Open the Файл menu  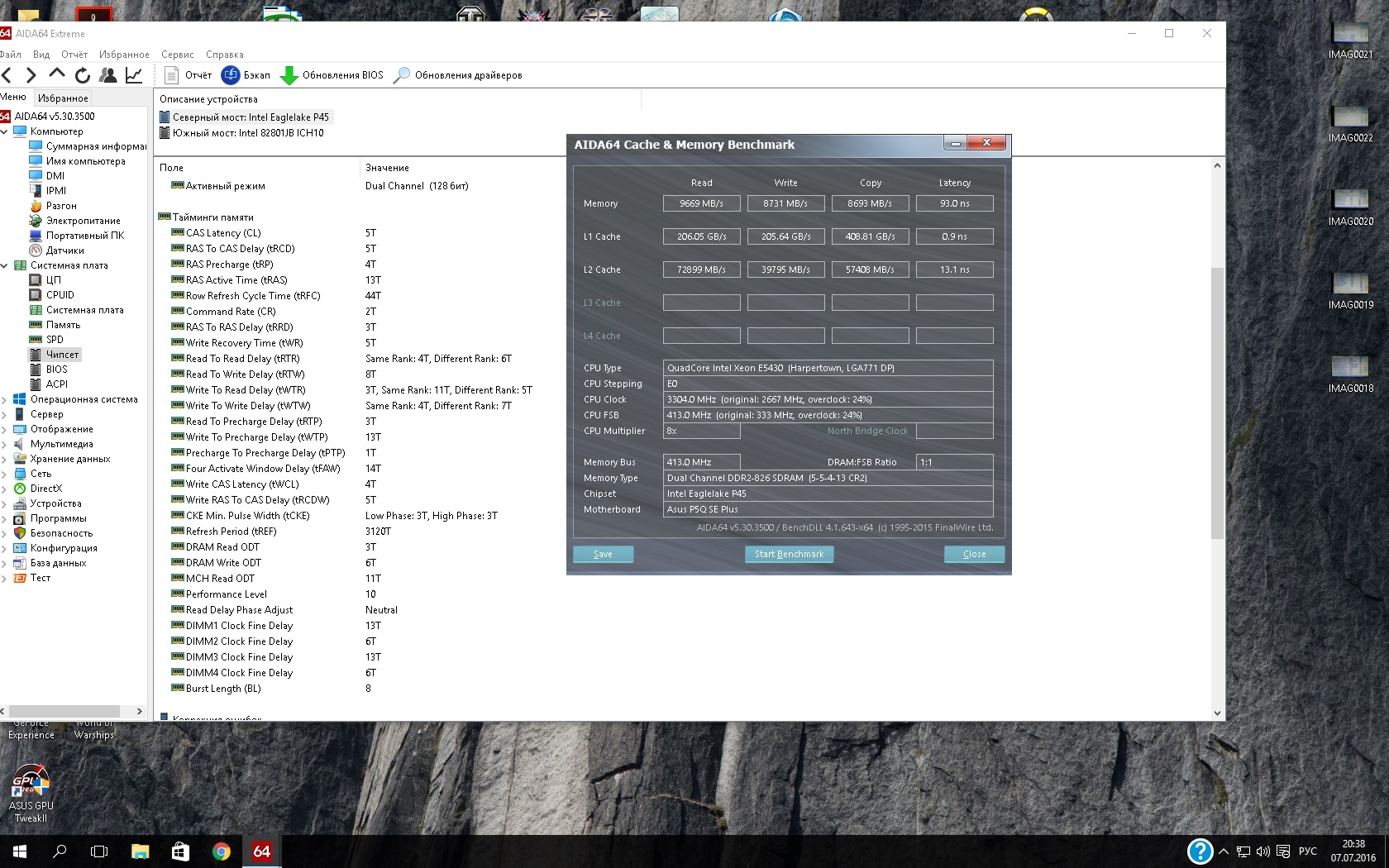click(11, 55)
